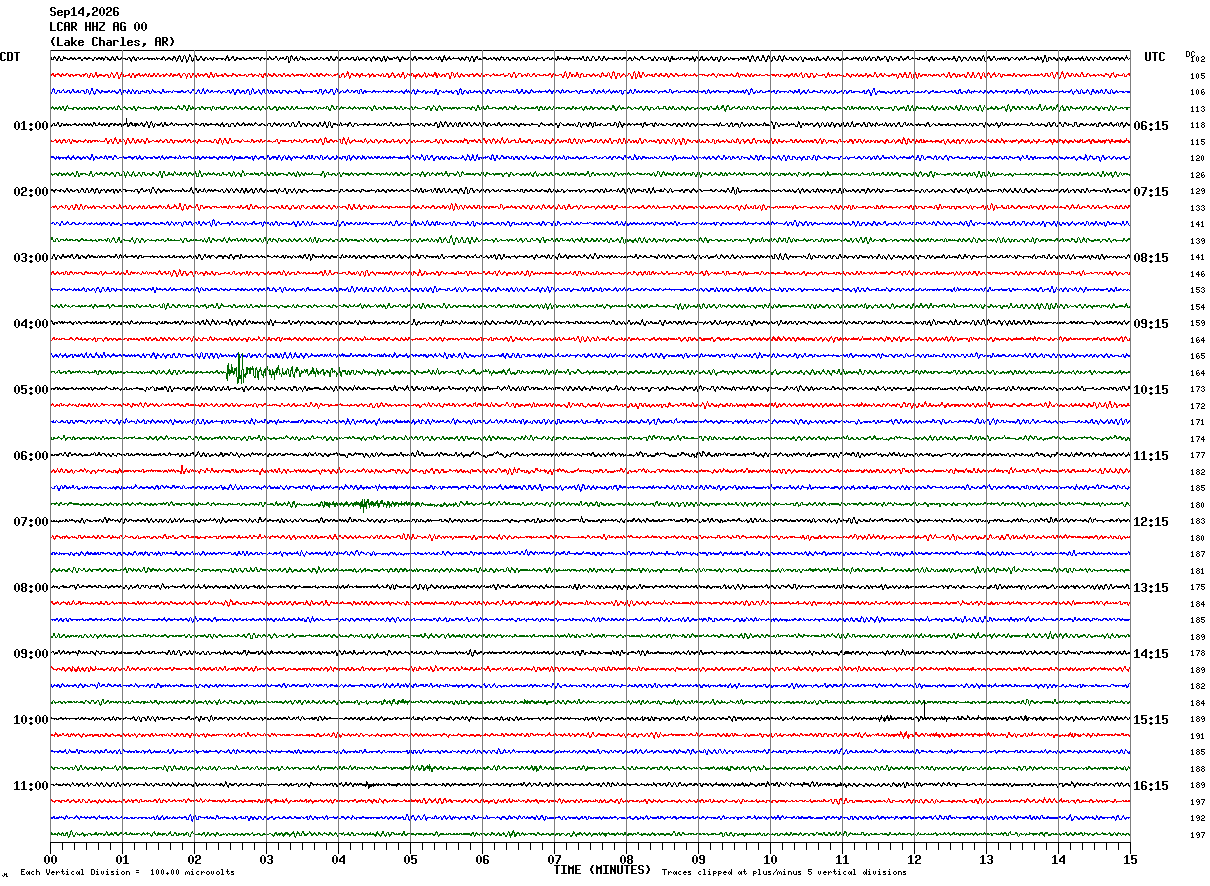
Task: Select the 11:00 CDT hour label
Action: point(31,786)
